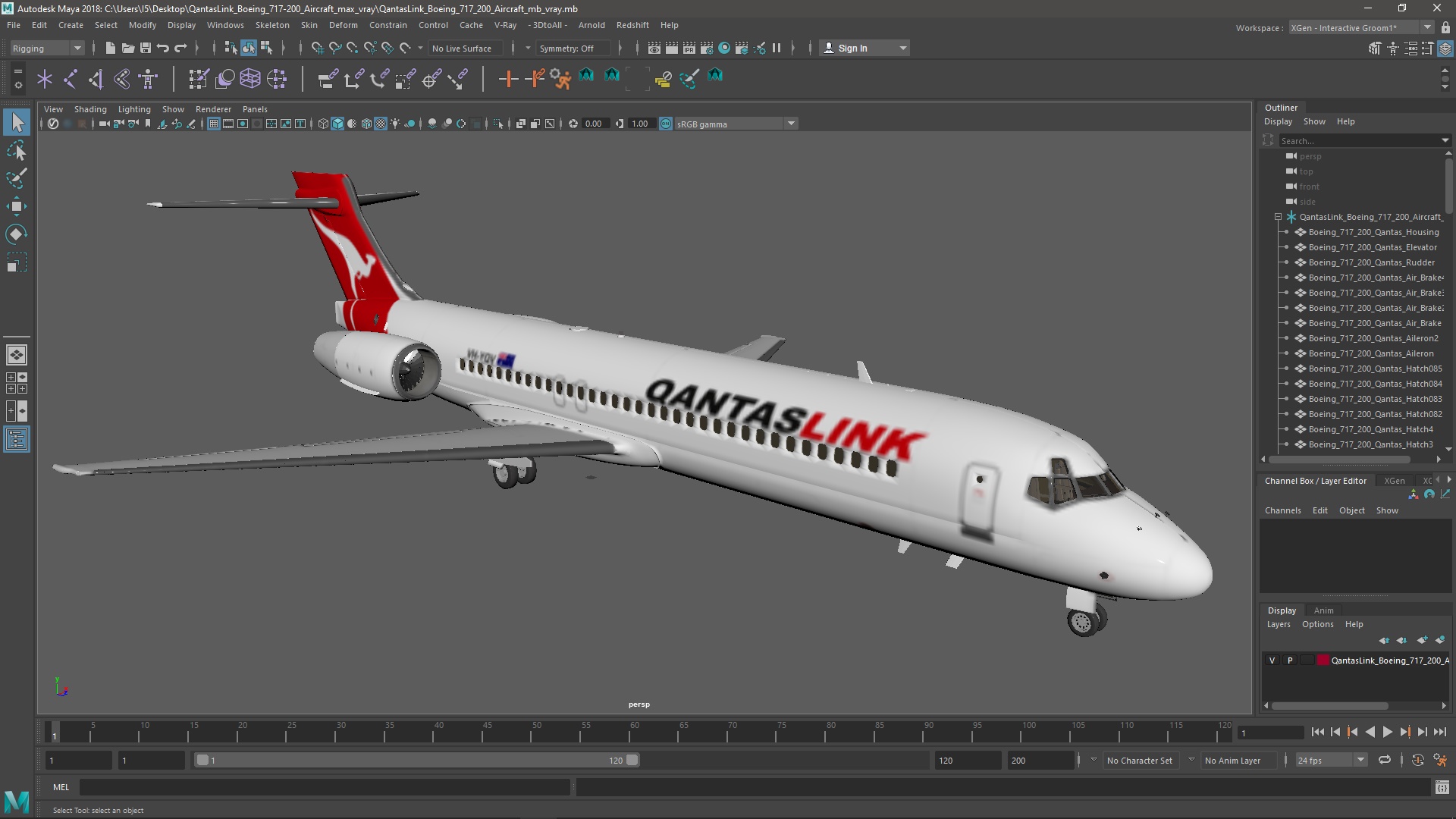
Task: Click the Outliner Search field
Action: coord(1363,141)
